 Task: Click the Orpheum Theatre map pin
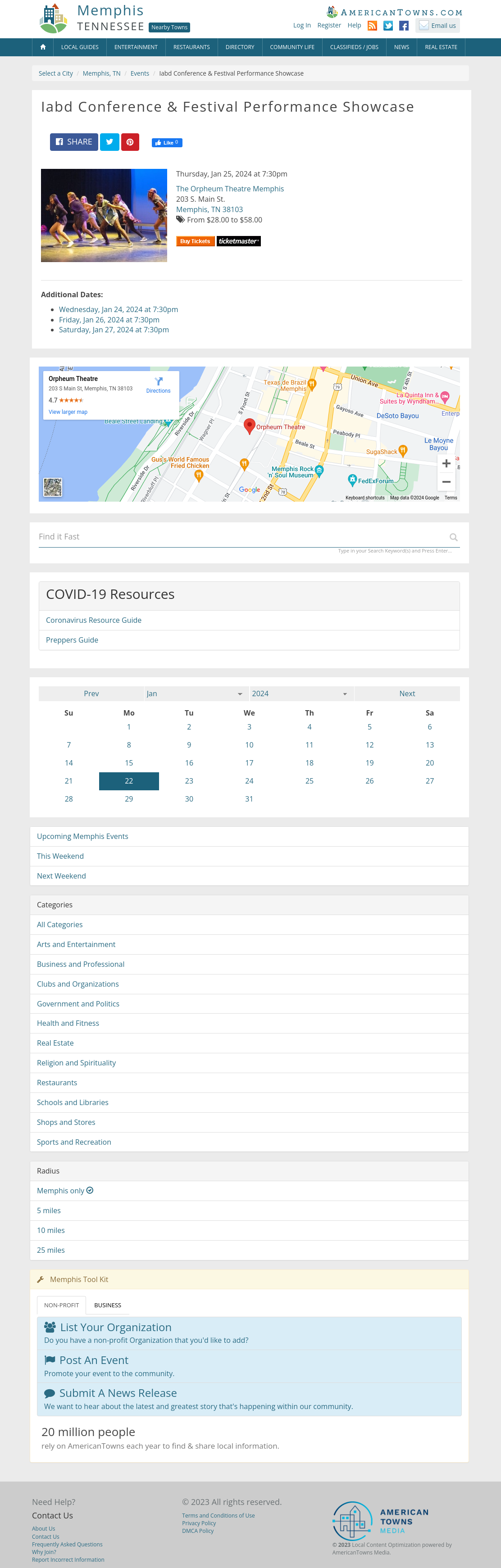(249, 426)
